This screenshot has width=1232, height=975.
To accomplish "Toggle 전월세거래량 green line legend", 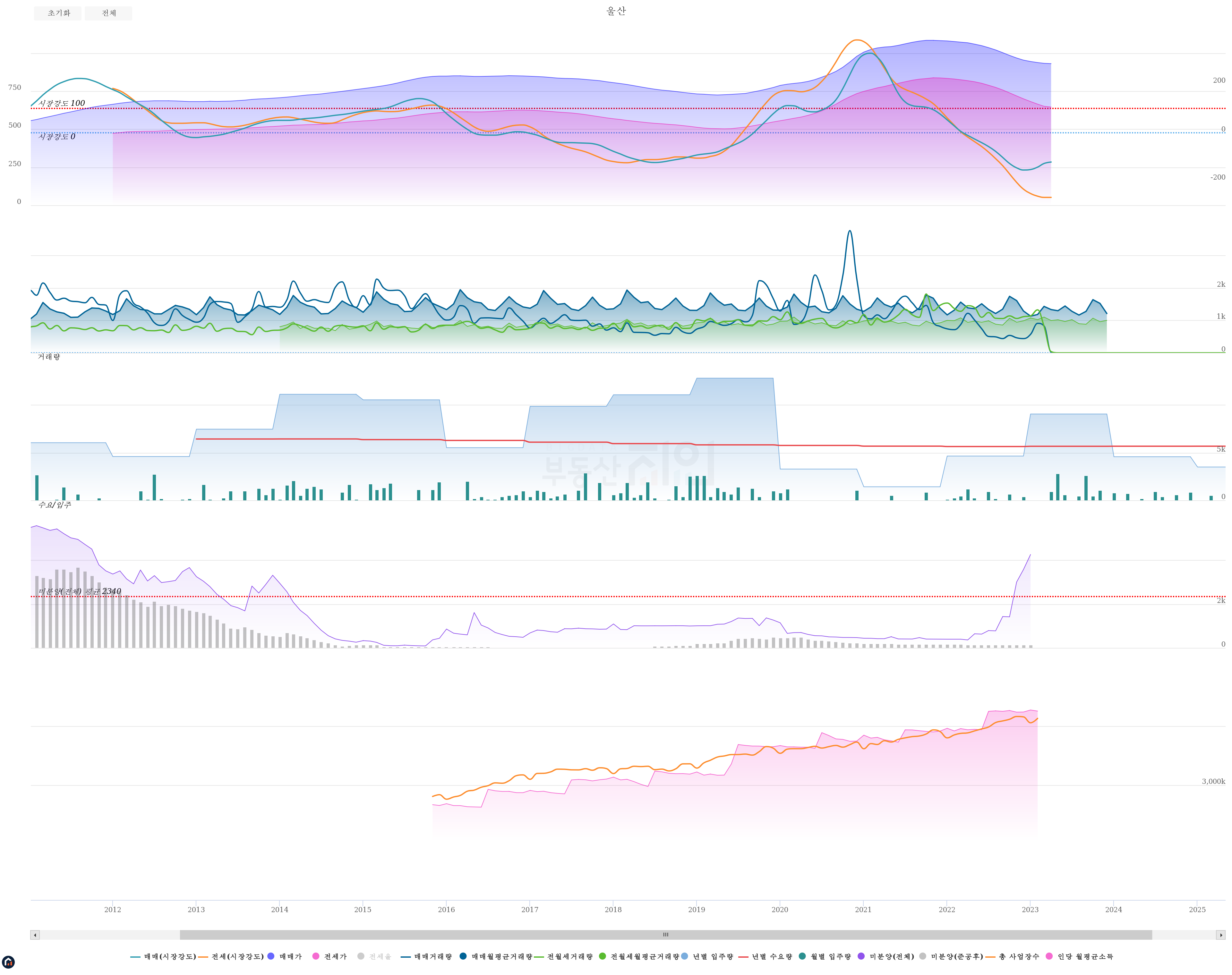I will (x=569, y=956).
